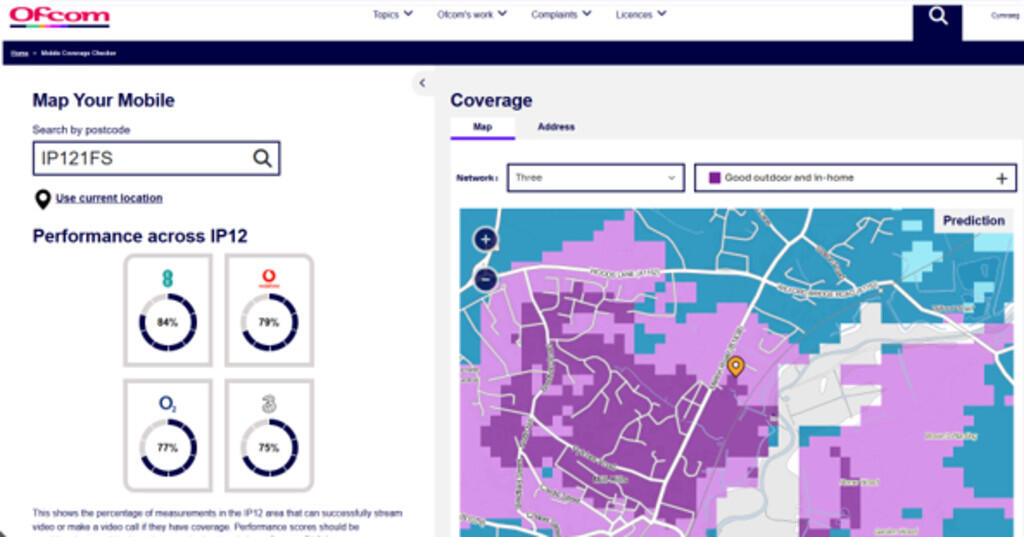Expand the Topics menu
This screenshot has width=1024, height=537.
tap(392, 14)
